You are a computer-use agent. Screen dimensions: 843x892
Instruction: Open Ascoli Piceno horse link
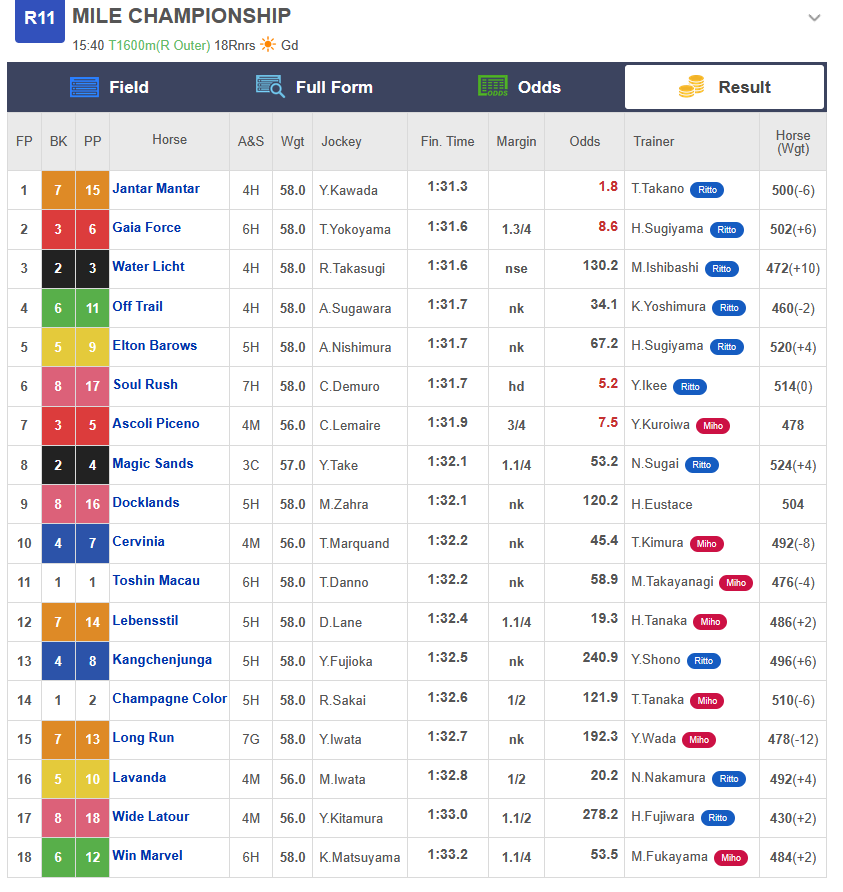click(156, 424)
